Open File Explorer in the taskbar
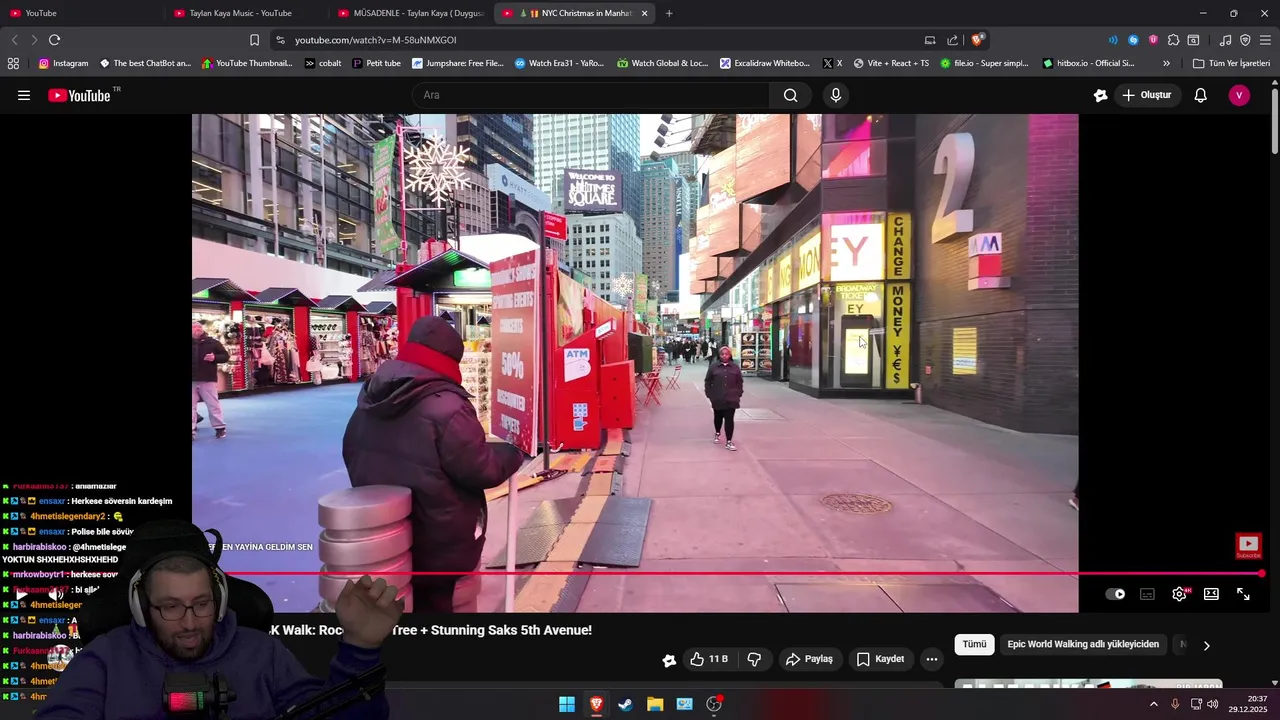 click(655, 704)
